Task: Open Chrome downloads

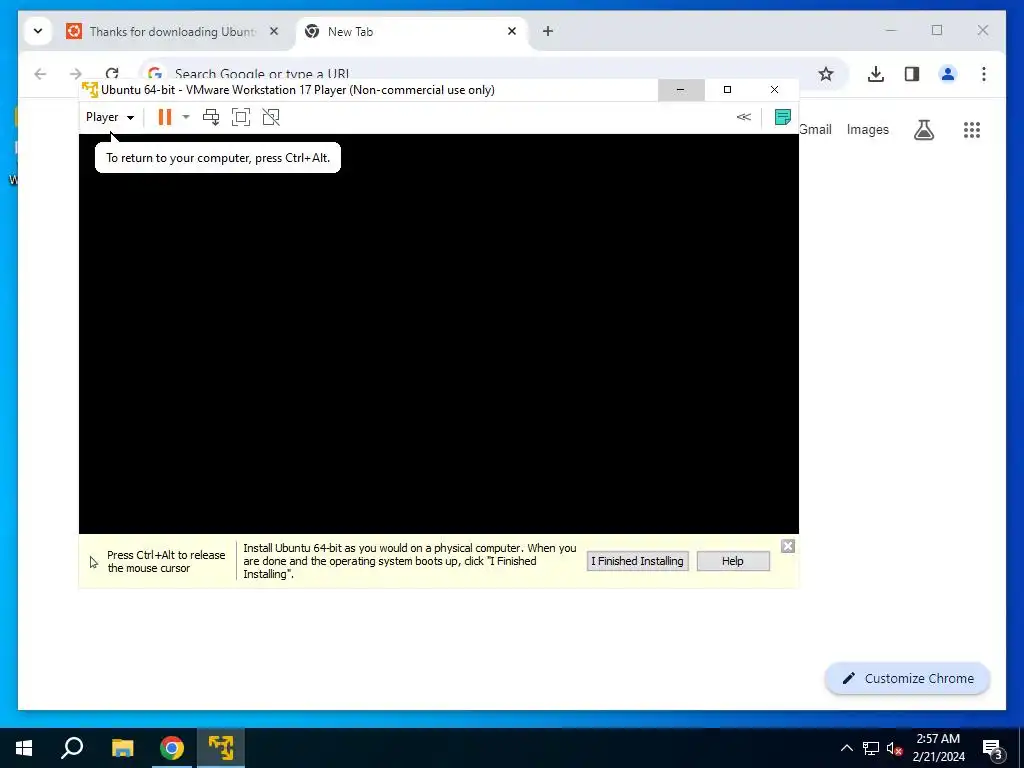Action: [x=876, y=74]
